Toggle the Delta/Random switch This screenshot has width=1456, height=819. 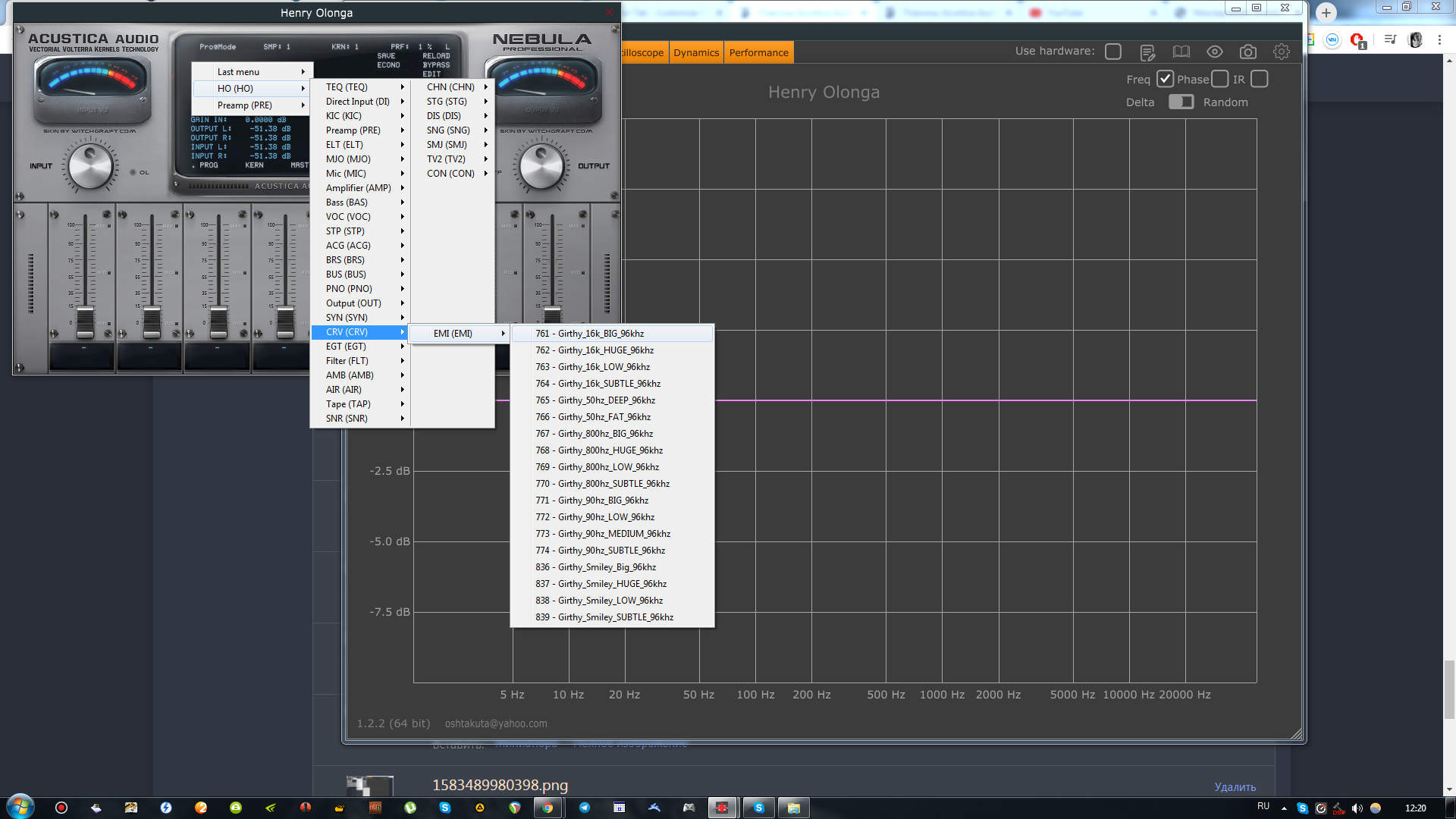pyautogui.click(x=1181, y=102)
